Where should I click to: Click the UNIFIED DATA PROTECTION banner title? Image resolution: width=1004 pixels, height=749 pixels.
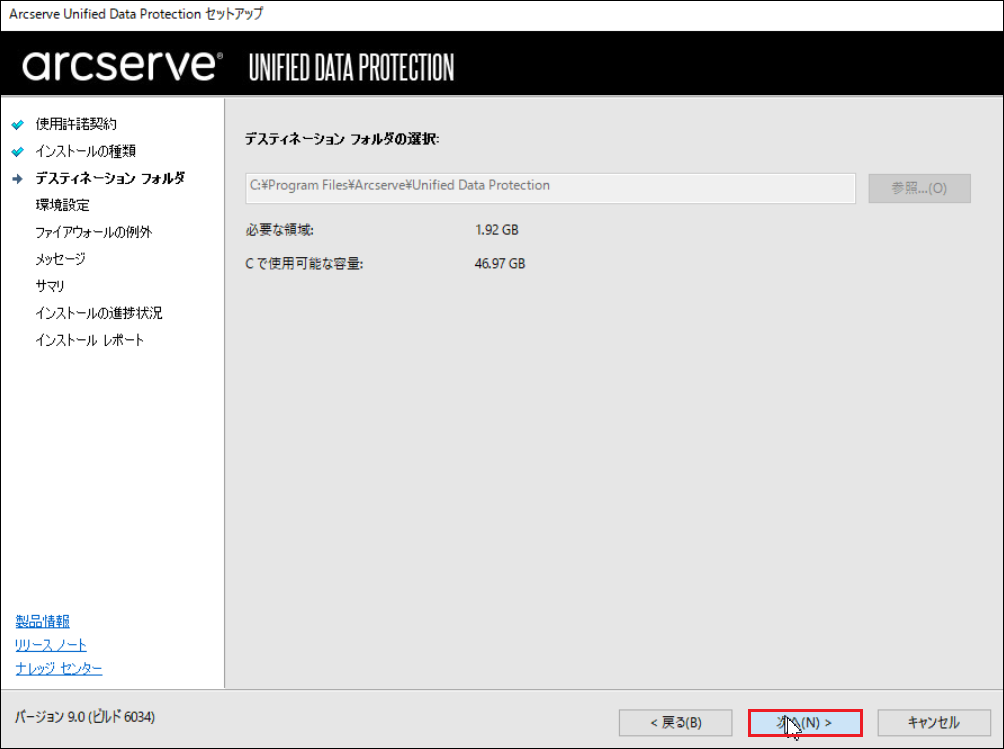(352, 67)
